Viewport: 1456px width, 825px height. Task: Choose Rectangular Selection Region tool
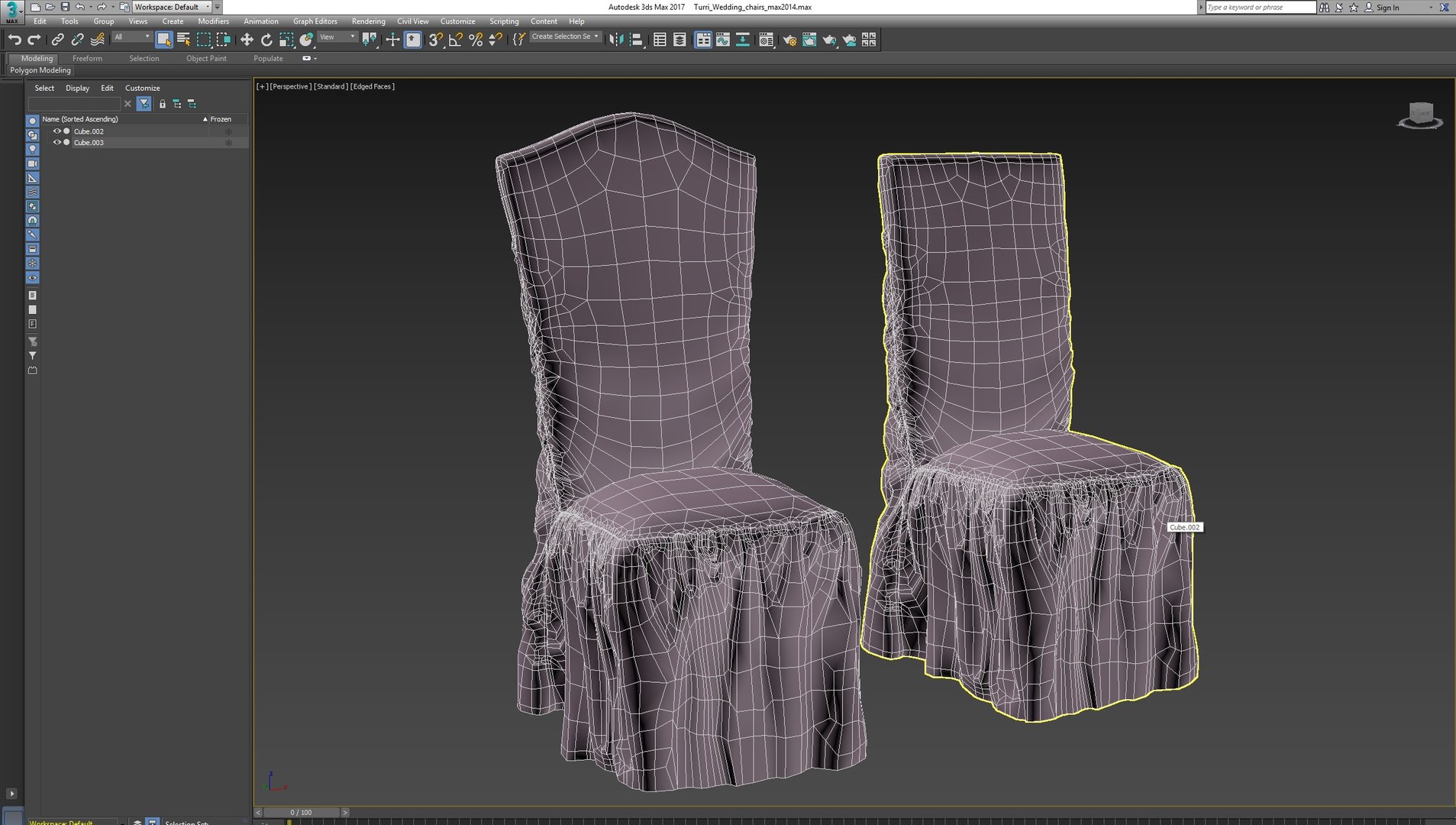(204, 40)
